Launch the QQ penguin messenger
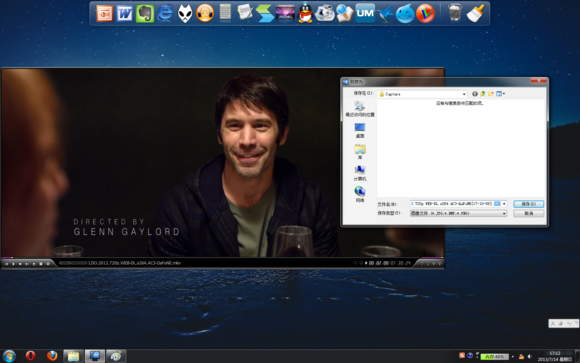 (306, 14)
